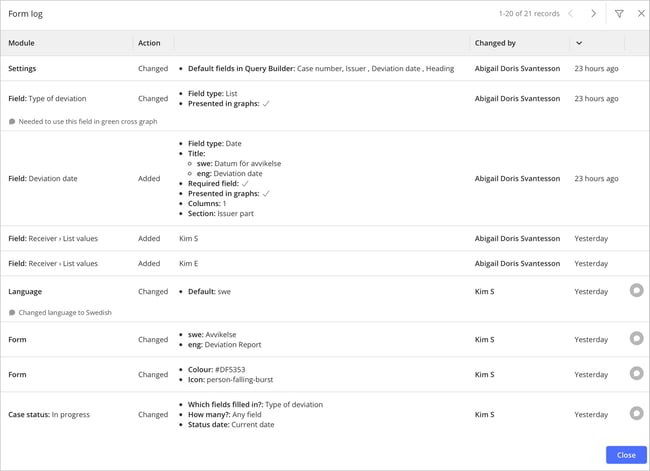Click comment icon on Language row

pyautogui.click(x=636, y=291)
